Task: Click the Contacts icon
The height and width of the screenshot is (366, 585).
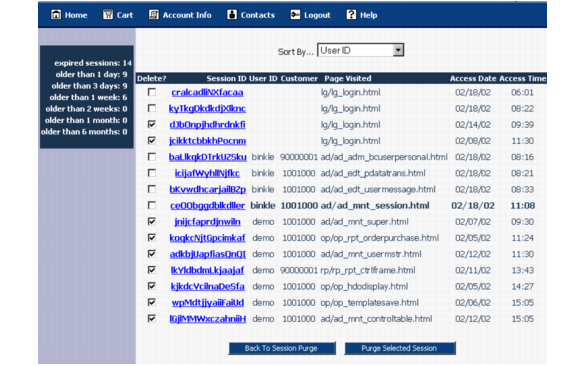Action: 232,15
